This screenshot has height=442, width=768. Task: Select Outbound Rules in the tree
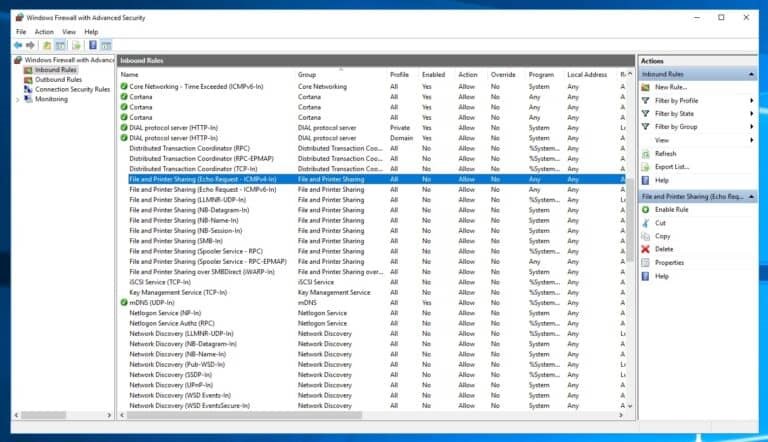[58, 80]
